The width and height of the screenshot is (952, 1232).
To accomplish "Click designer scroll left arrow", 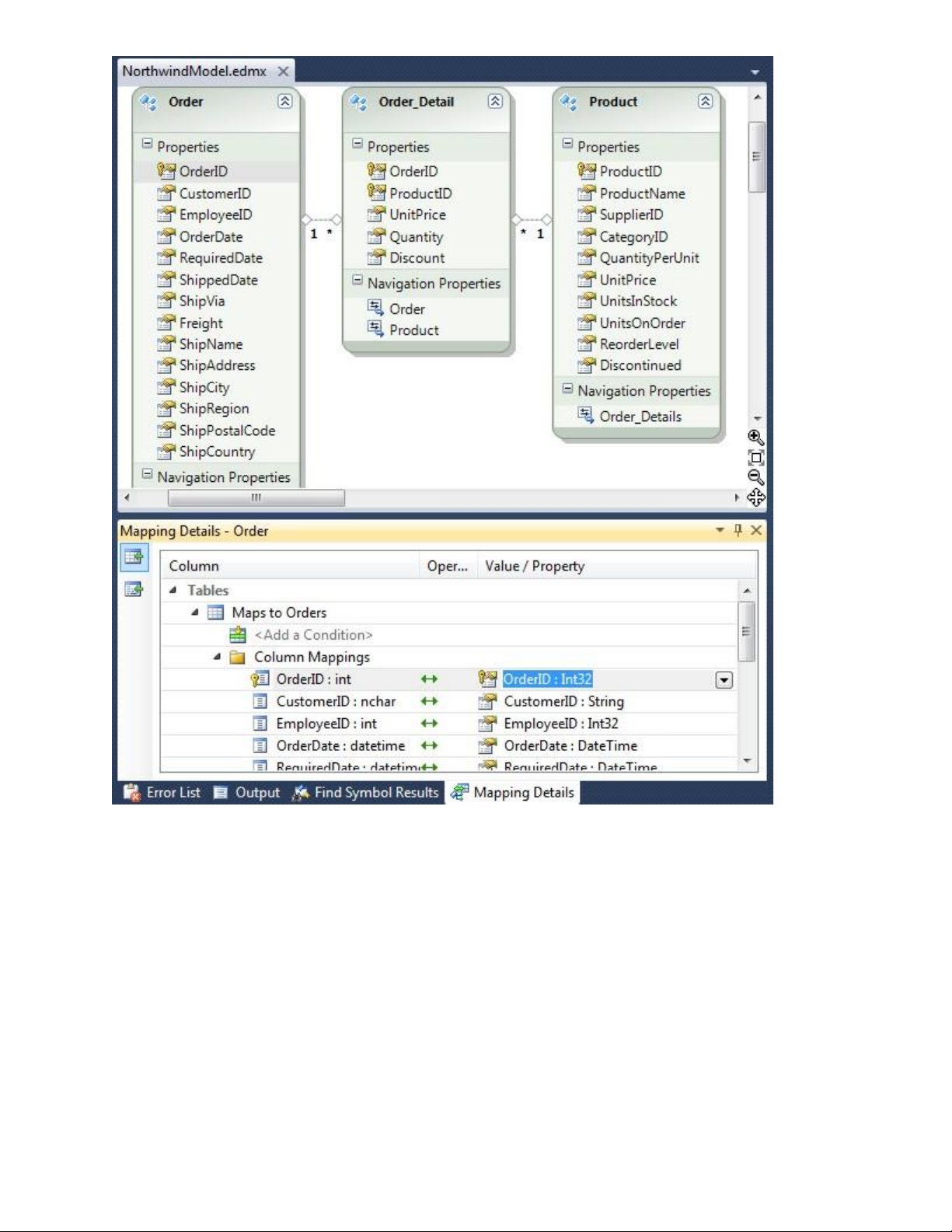I will (x=127, y=497).
